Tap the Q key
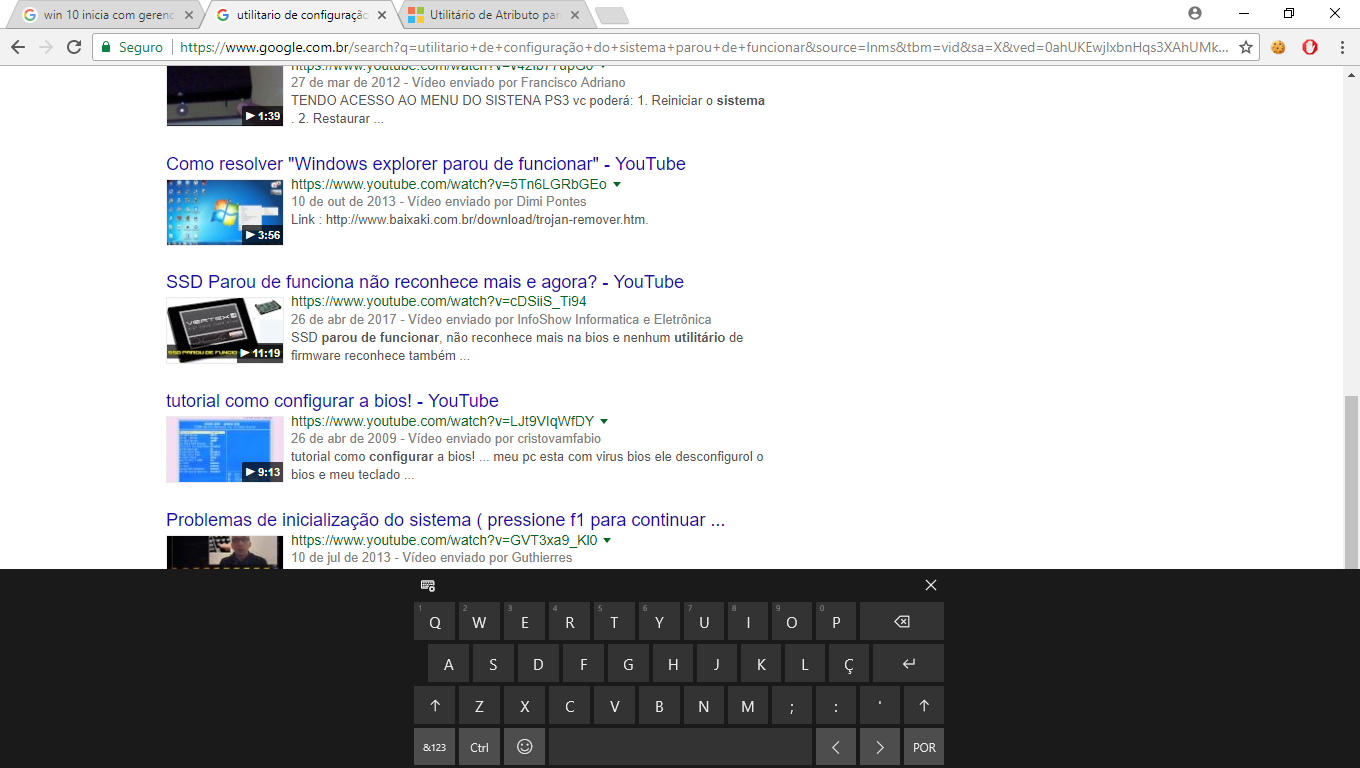The height and width of the screenshot is (768, 1360). coord(435,621)
